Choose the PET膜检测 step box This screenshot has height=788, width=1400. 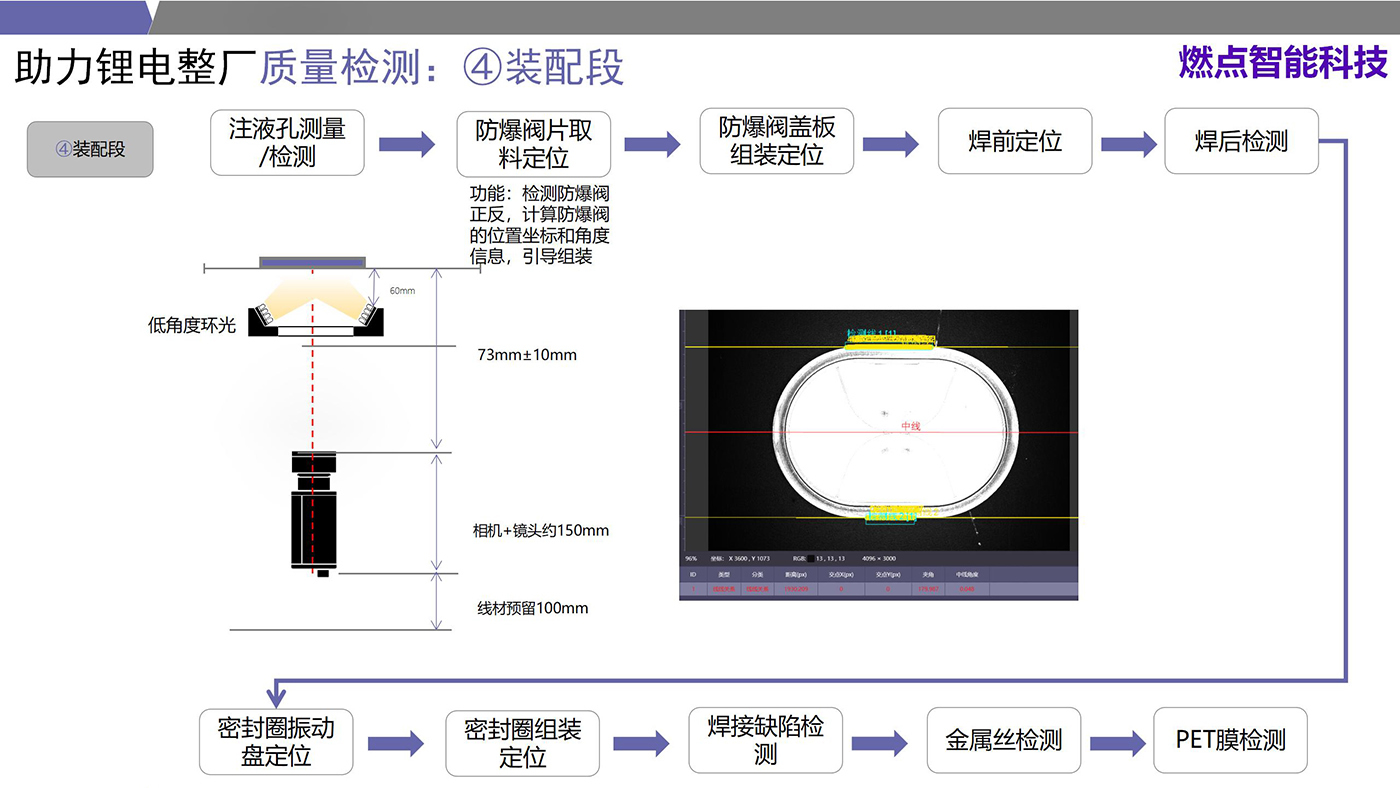[1230, 741]
